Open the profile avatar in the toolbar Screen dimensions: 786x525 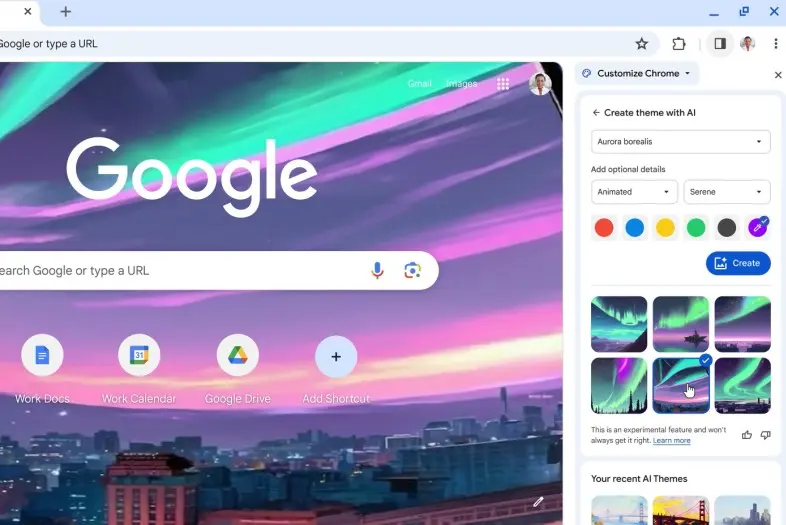pyautogui.click(x=747, y=44)
